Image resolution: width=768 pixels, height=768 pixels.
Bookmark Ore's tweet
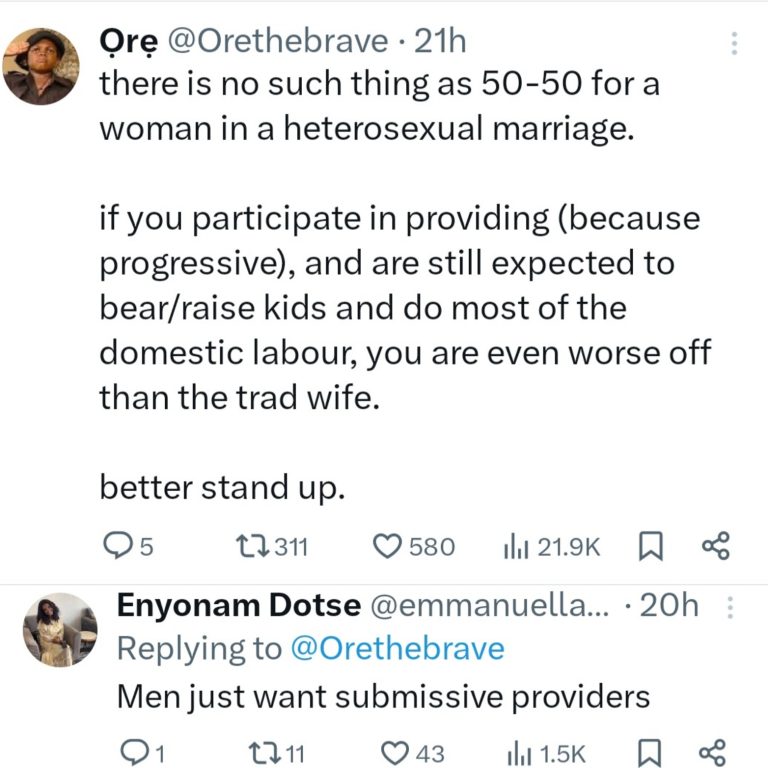pyautogui.click(x=650, y=546)
